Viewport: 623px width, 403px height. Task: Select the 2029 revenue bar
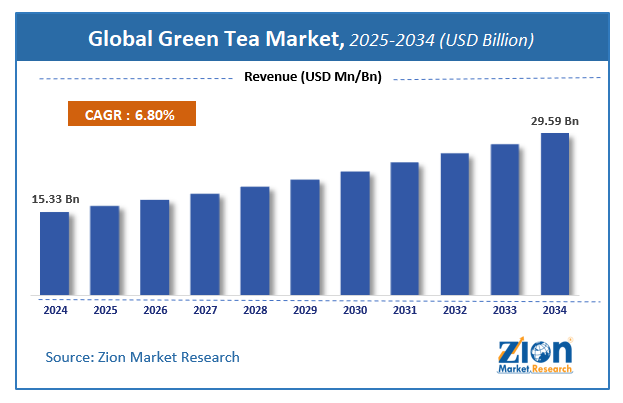click(x=305, y=237)
